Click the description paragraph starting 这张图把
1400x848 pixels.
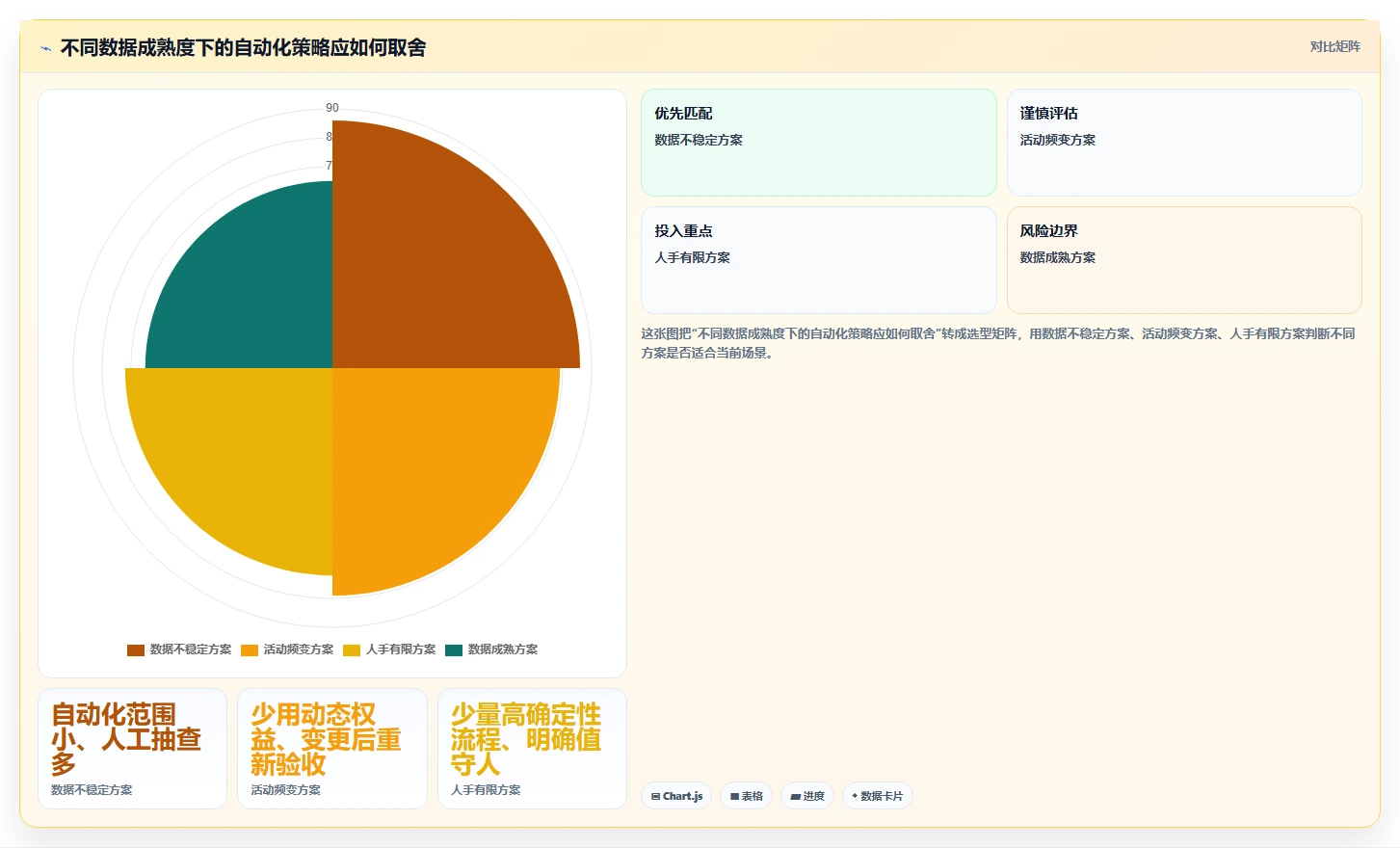point(999,343)
